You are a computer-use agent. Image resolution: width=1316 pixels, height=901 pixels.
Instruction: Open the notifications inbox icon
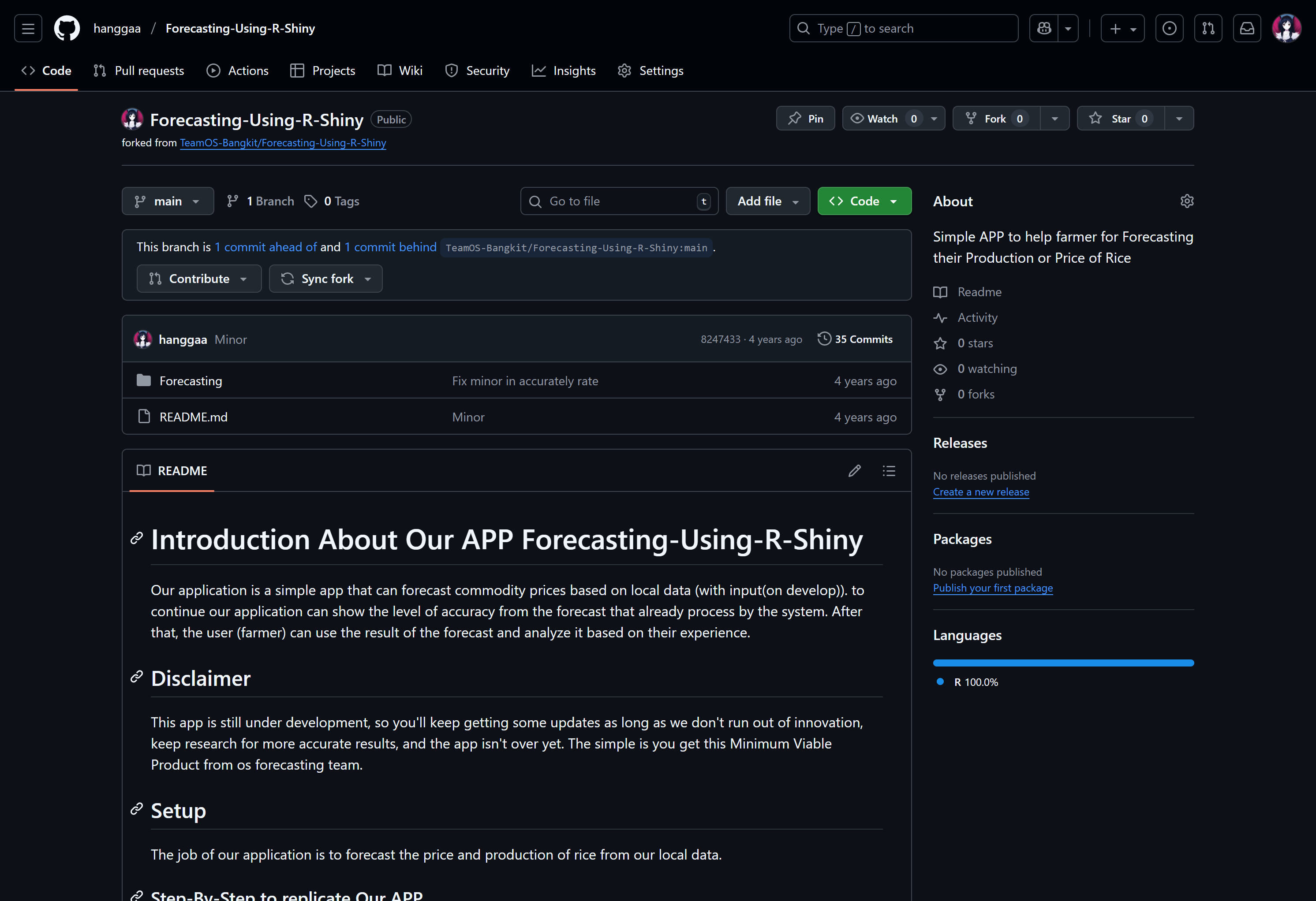1247,28
